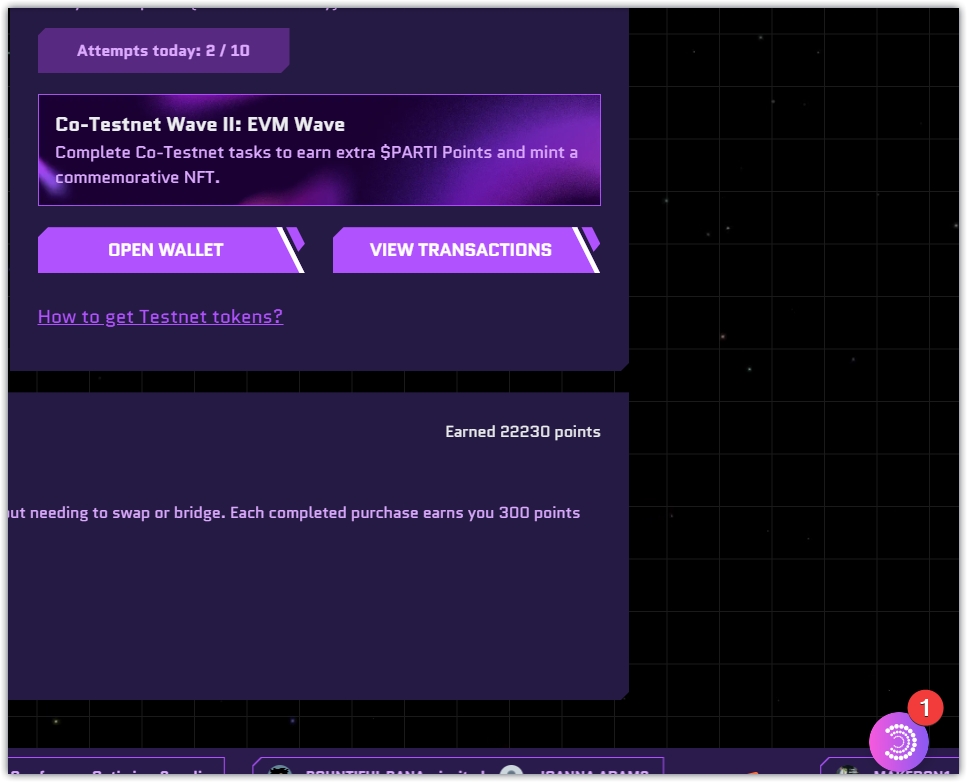967x782 pixels.
Task: Select the MAKERON1 name in bottom ticker
Action: [x=912, y=774]
